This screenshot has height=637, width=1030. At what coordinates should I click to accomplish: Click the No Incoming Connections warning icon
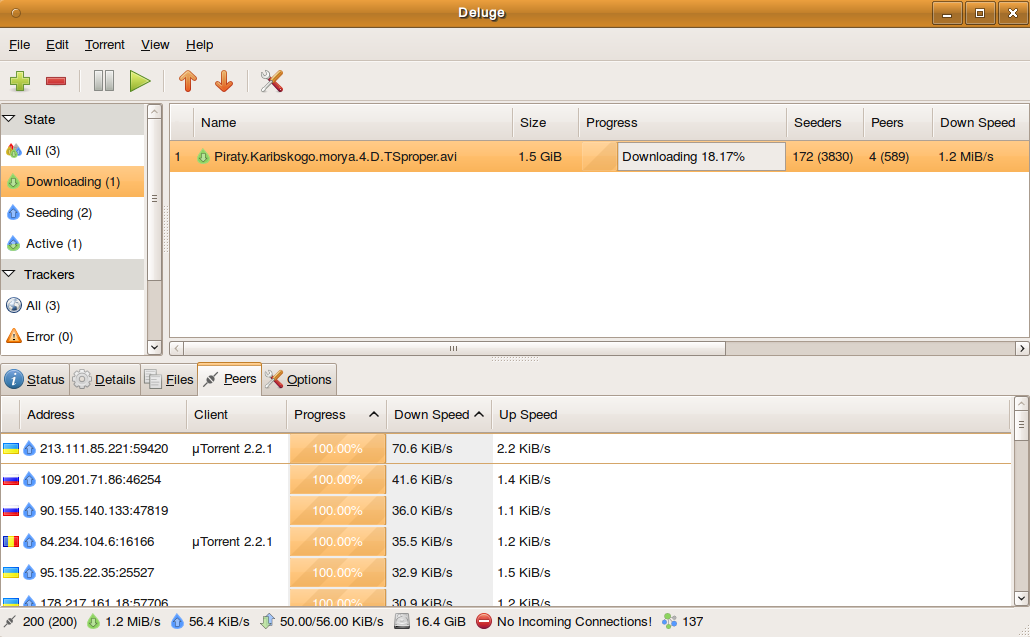[484, 621]
